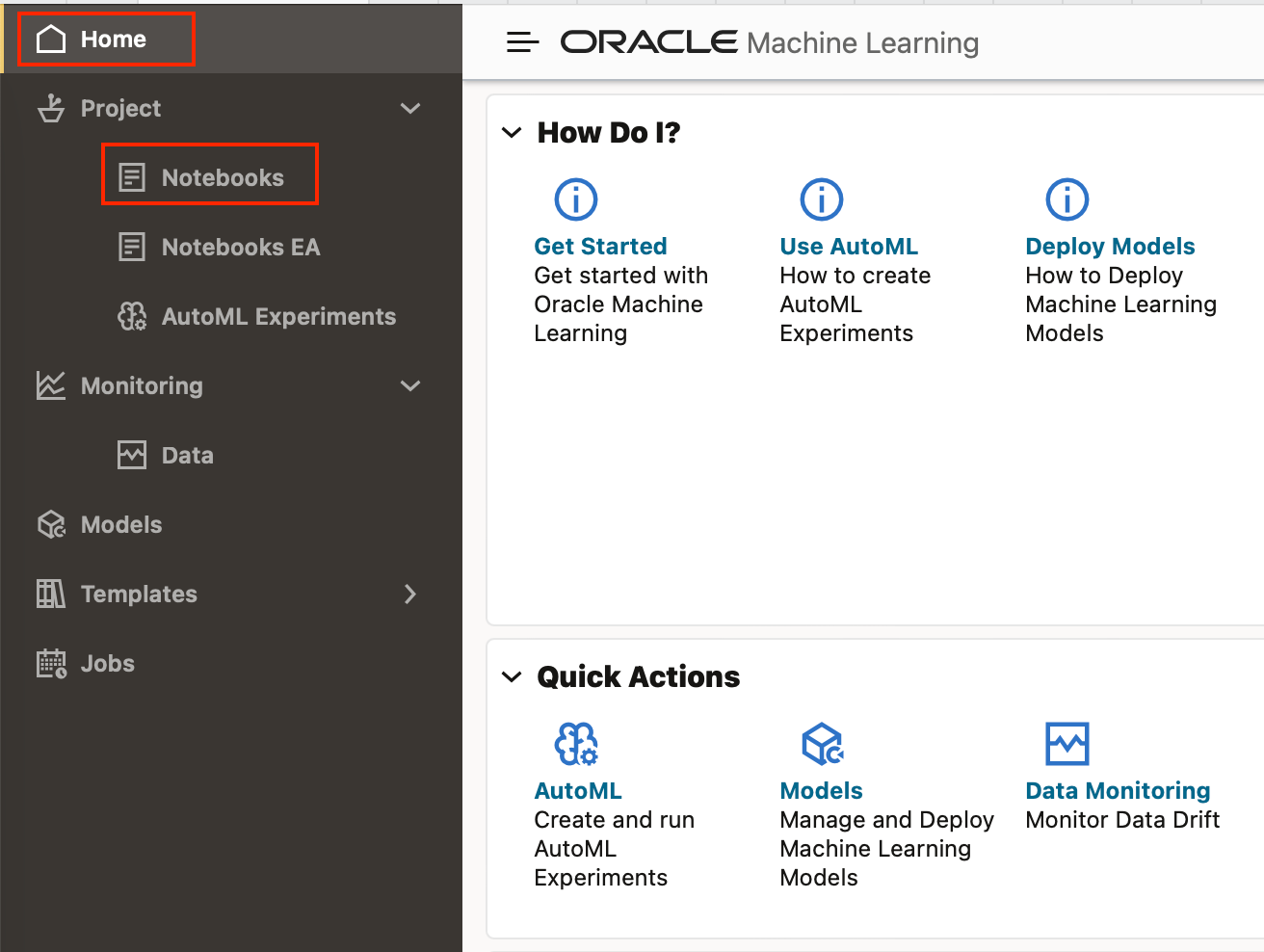Click the hamburger navigation menu icon
This screenshot has height=952, width=1264.
coord(522,42)
